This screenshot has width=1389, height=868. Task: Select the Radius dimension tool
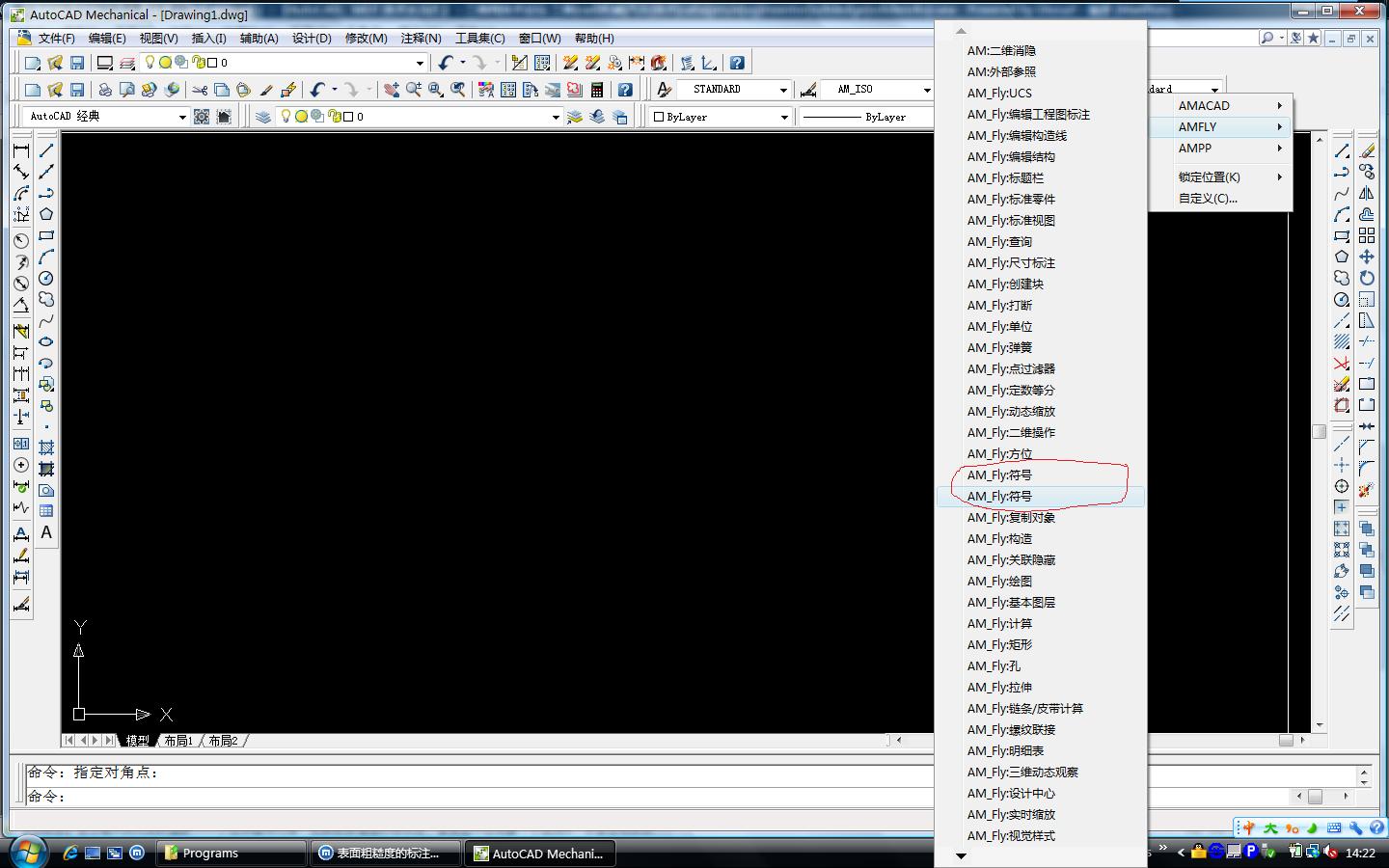click(20, 239)
